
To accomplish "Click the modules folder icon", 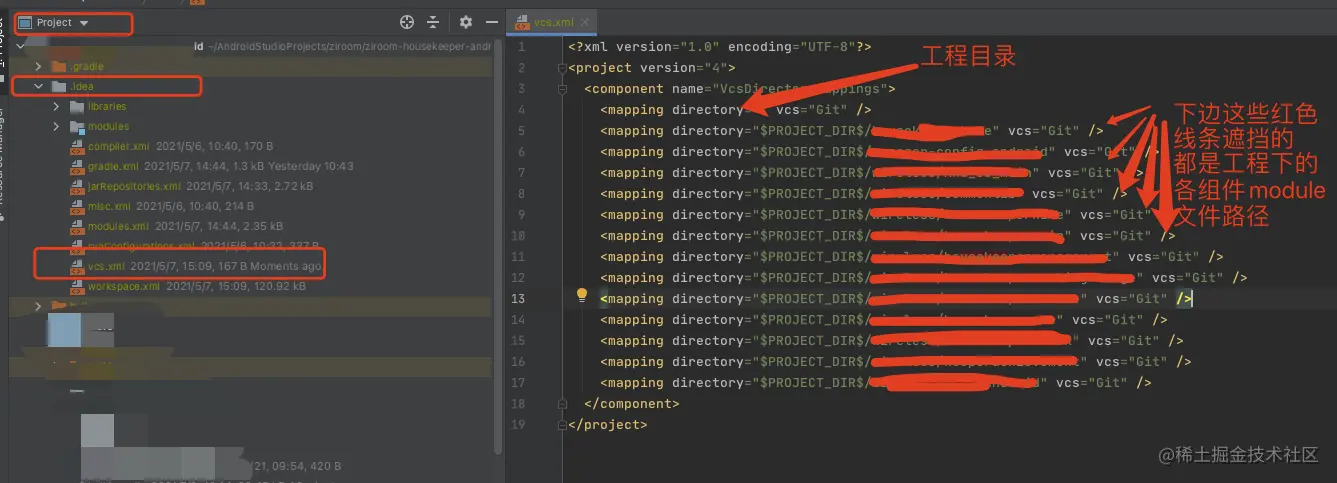I will click(x=77, y=127).
